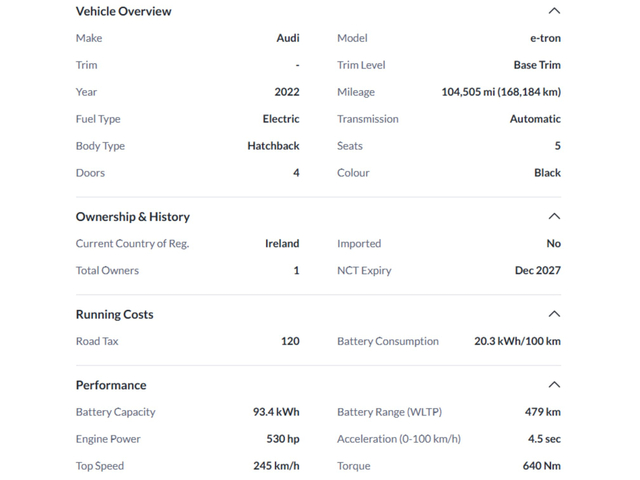Click the e-tron model value
Viewport: 640px width, 480px height.
click(545, 38)
